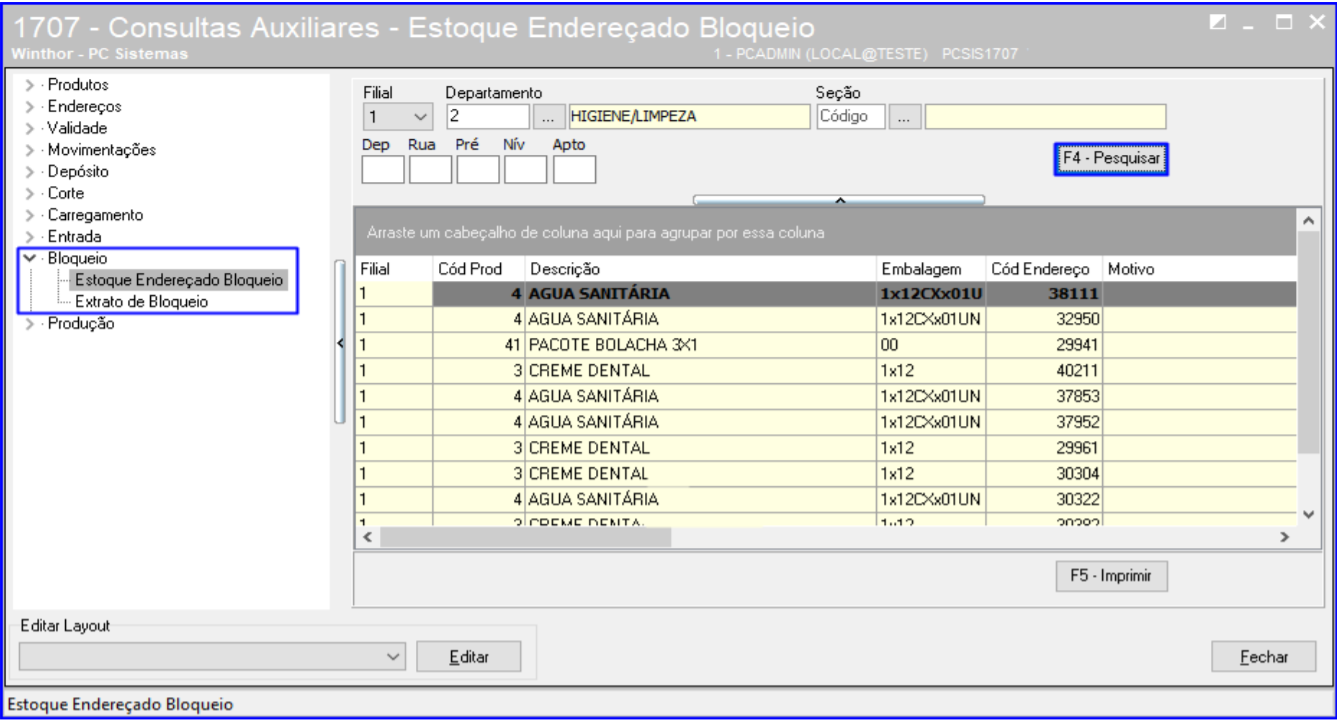Screen dimensions: 1337x723
Task: Sort by Embalagem column header
Action: coord(931,269)
